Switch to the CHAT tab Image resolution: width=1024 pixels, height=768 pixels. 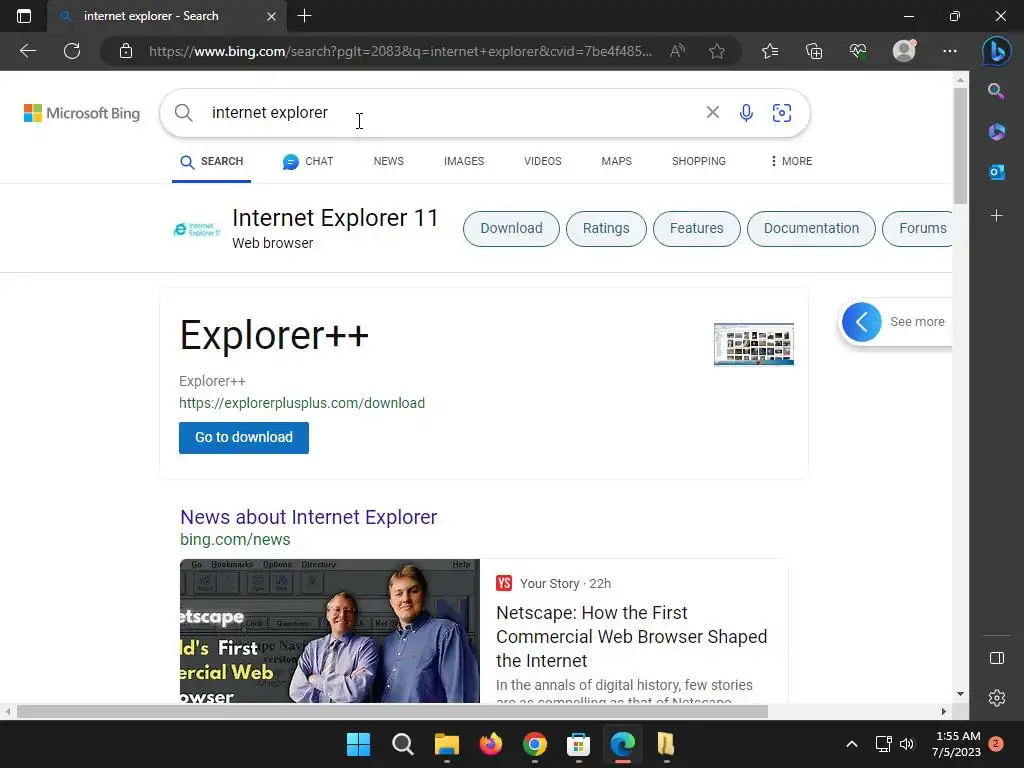308,161
